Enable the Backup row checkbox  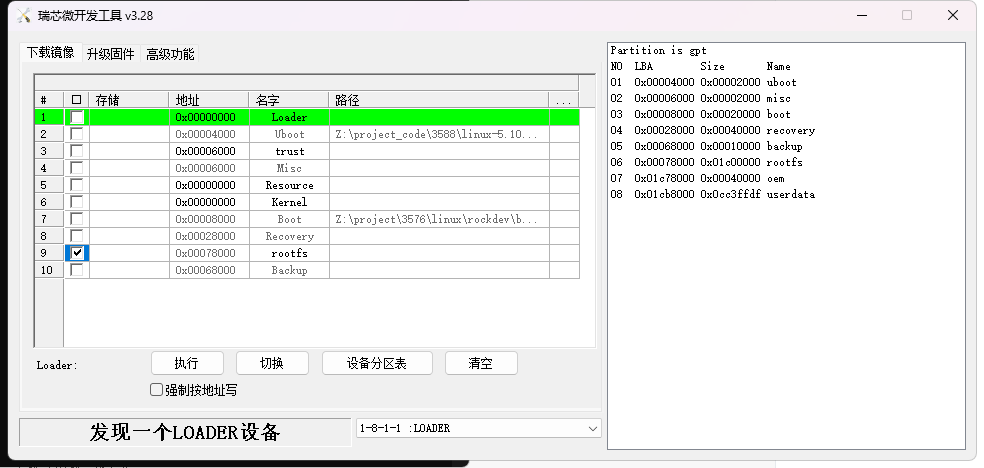point(77,270)
